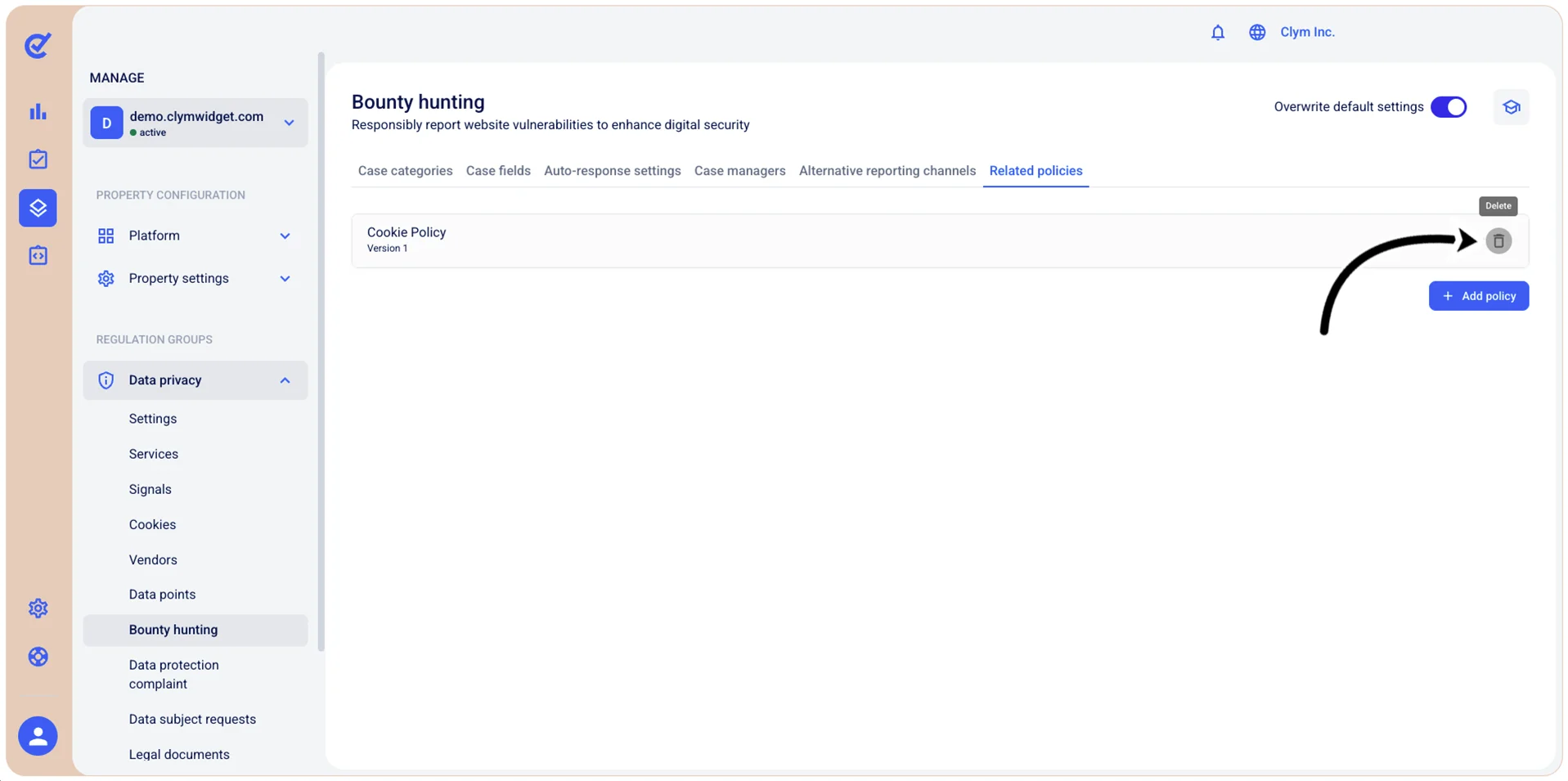The height and width of the screenshot is (781, 1568).
Task: Open the settings gear icon in sidebar
Action: pos(38,608)
